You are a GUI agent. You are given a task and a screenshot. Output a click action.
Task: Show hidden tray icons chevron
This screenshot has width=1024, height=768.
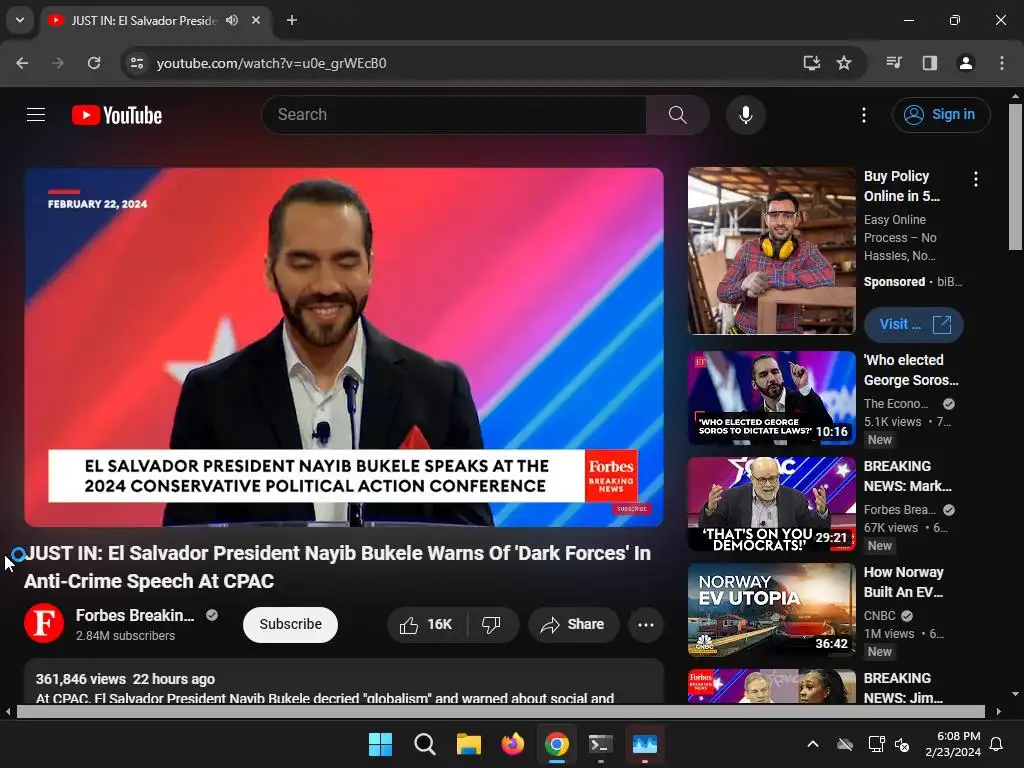(813, 744)
